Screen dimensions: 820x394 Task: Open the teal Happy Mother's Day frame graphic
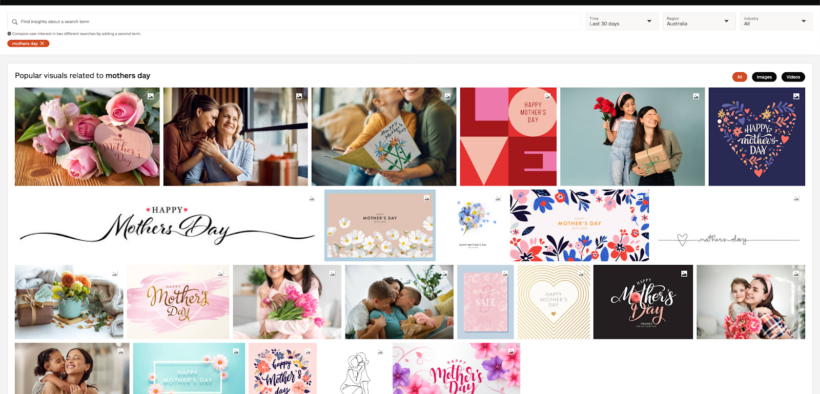pyautogui.click(x=189, y=368)
